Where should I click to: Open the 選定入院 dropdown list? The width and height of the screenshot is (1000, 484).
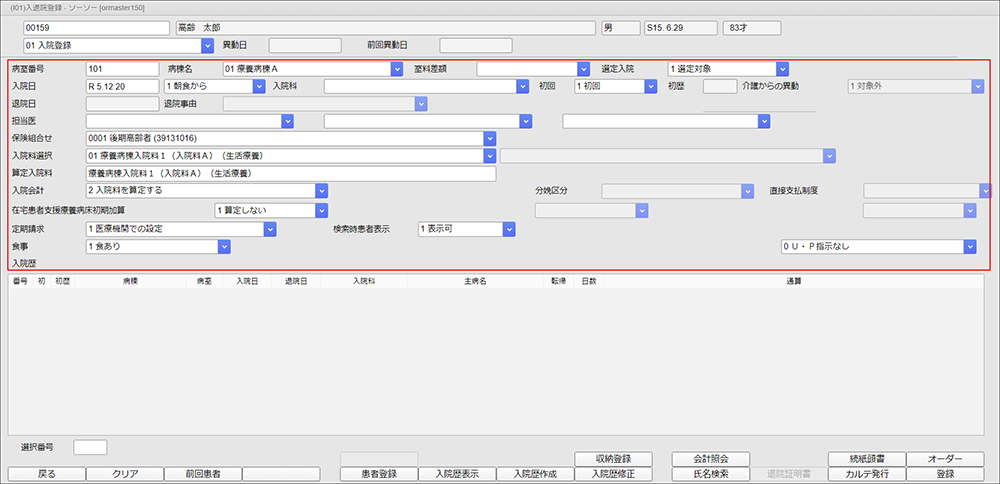click(x=782, y=69)
